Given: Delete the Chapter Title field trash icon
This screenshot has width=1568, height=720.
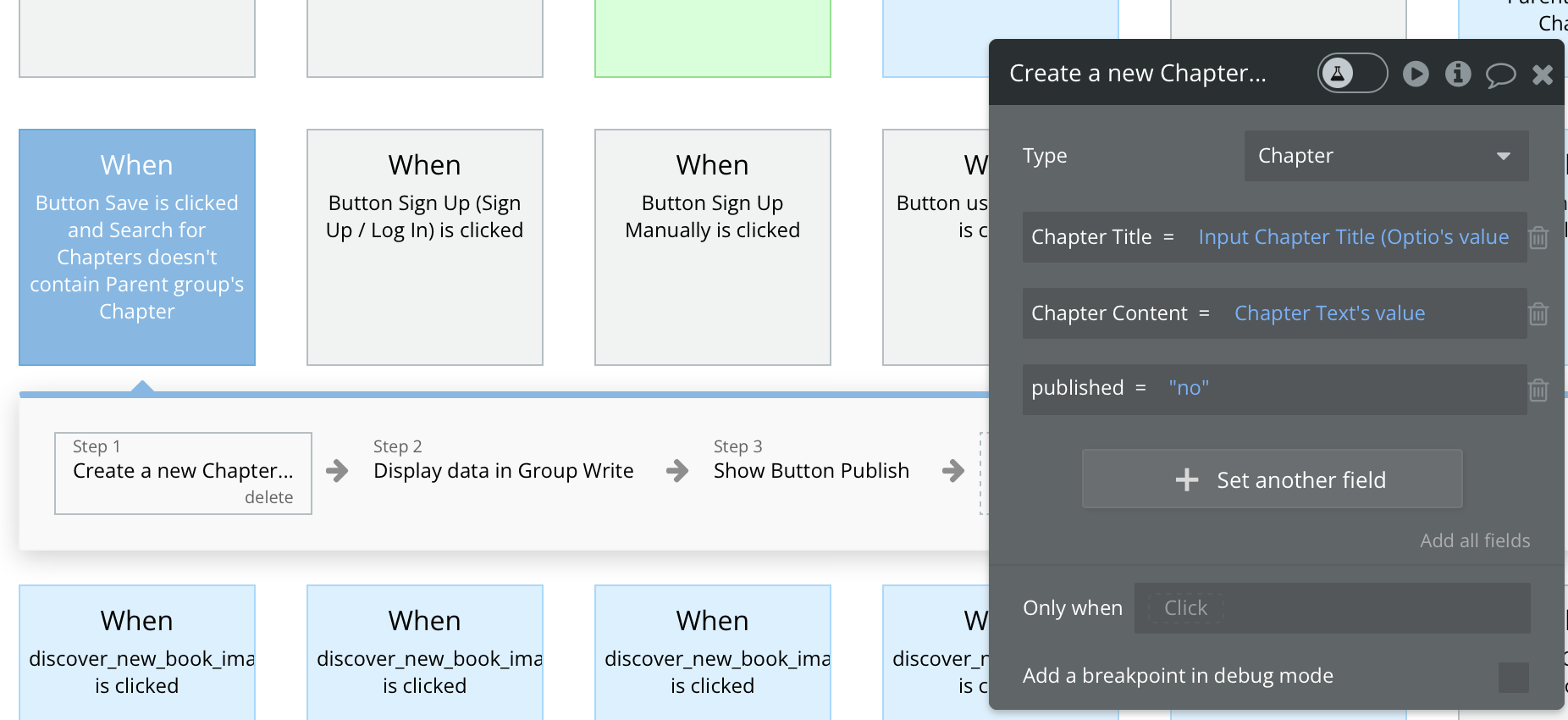Looking at the screenshot, I should coord(1538,238).
